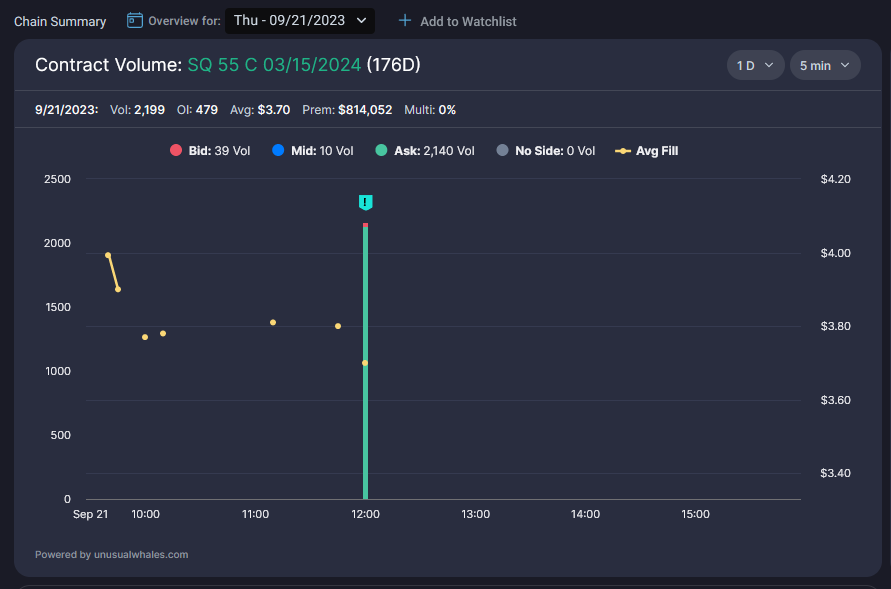This screenshot has width=891, height=589.
Task: Click the Vol: 2,199 value
Action: [138, 110]
